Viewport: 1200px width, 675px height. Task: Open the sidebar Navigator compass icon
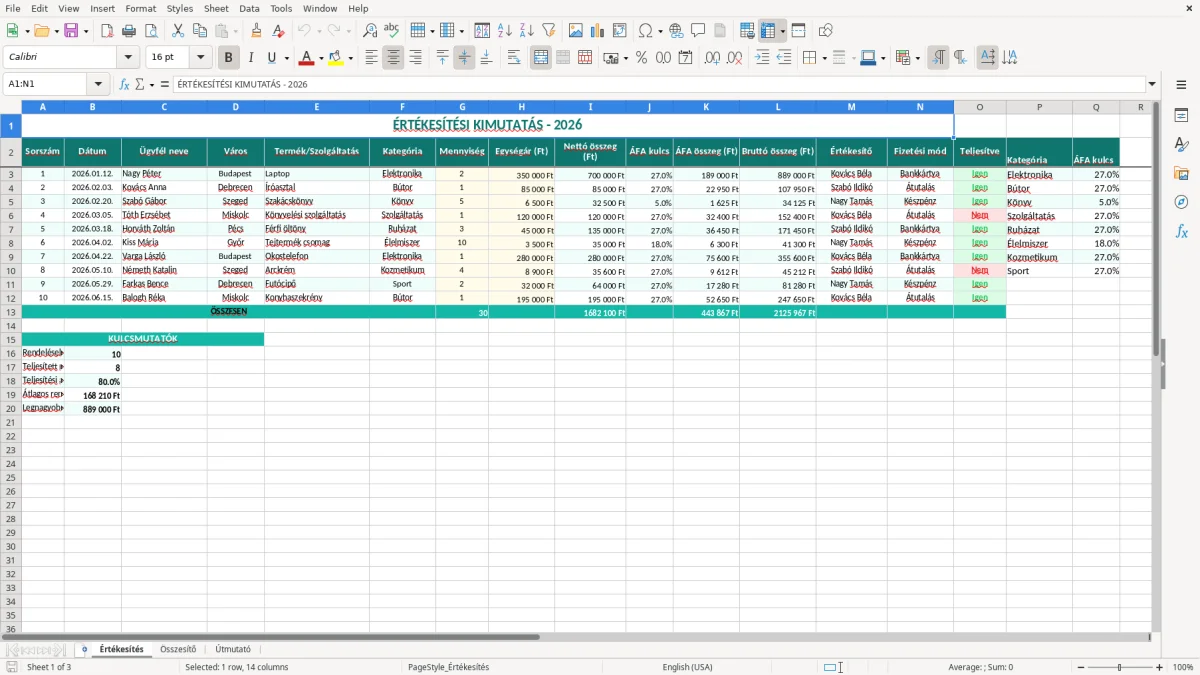click(1181, 203)
